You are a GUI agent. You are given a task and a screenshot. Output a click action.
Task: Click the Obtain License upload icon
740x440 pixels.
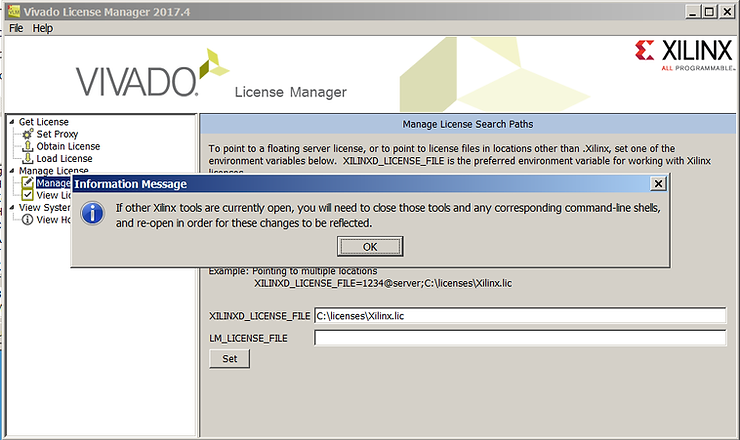[x=27, y=146]
